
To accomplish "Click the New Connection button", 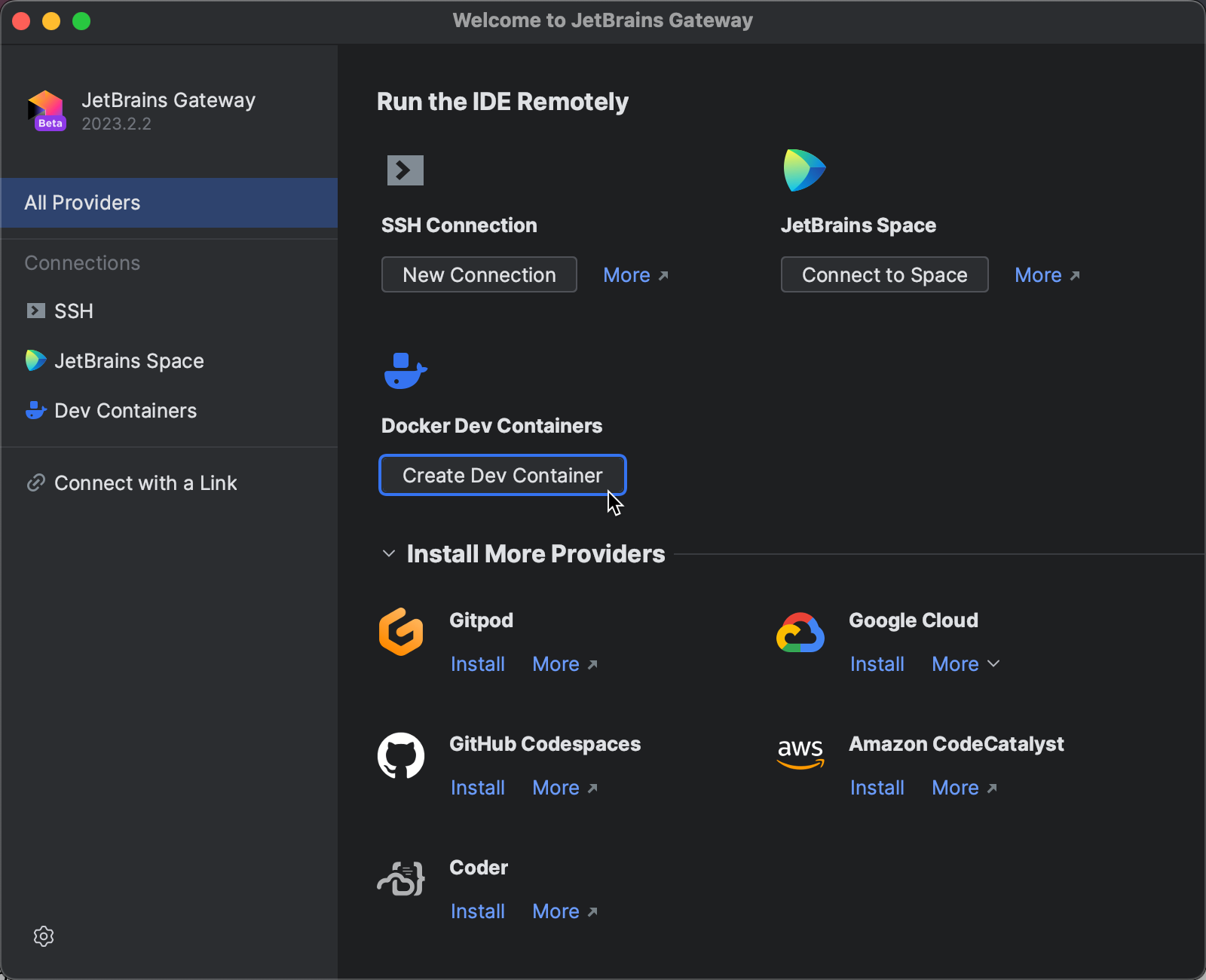I will pos(479,275).
